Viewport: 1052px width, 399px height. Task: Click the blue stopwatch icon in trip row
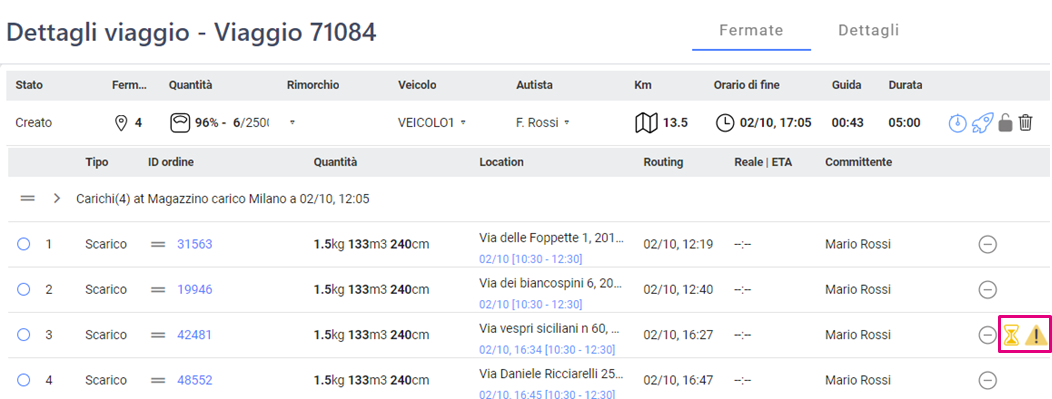(x=957, y=123)
